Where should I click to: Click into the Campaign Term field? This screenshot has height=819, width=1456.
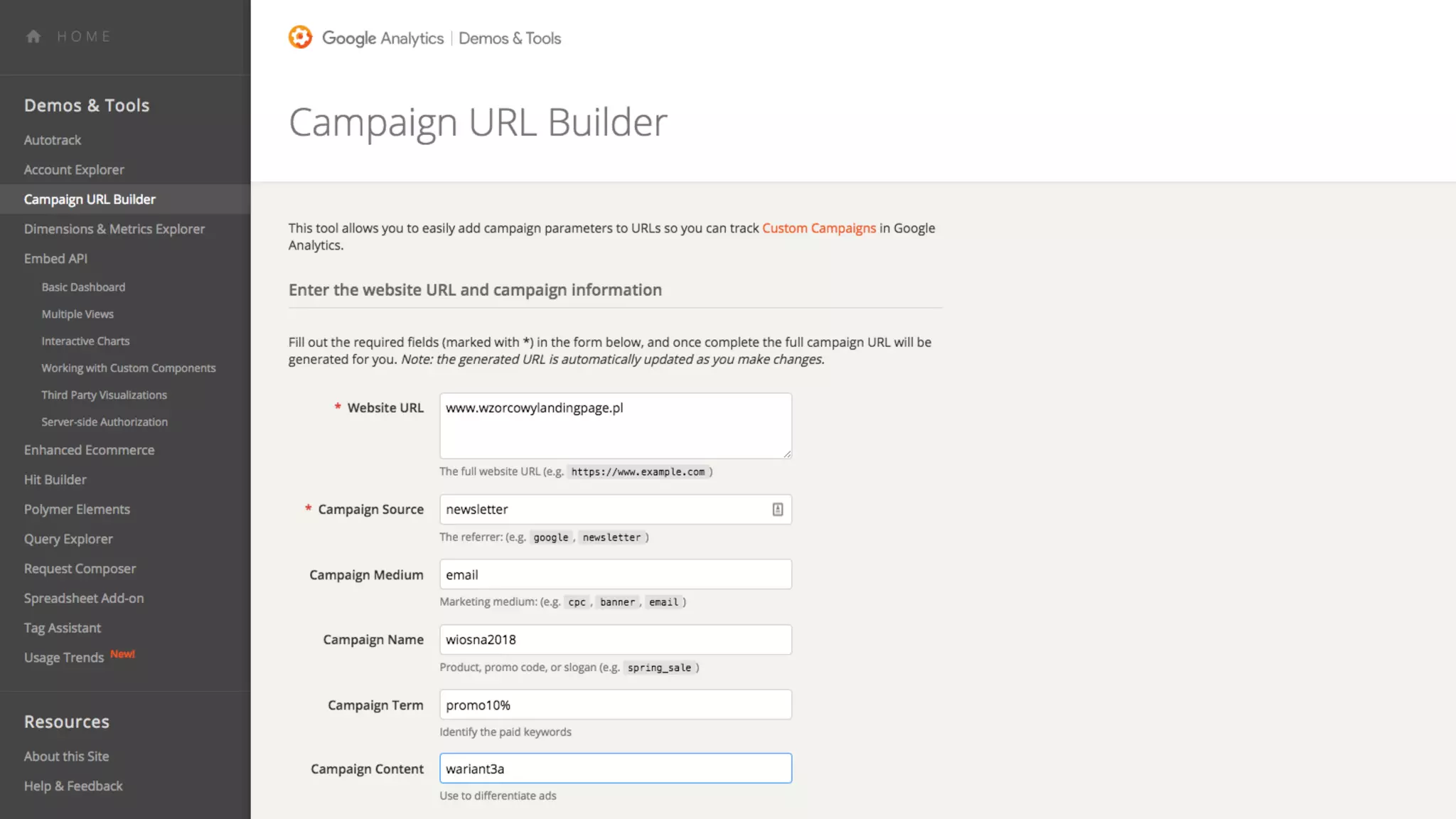pos(615,705)
